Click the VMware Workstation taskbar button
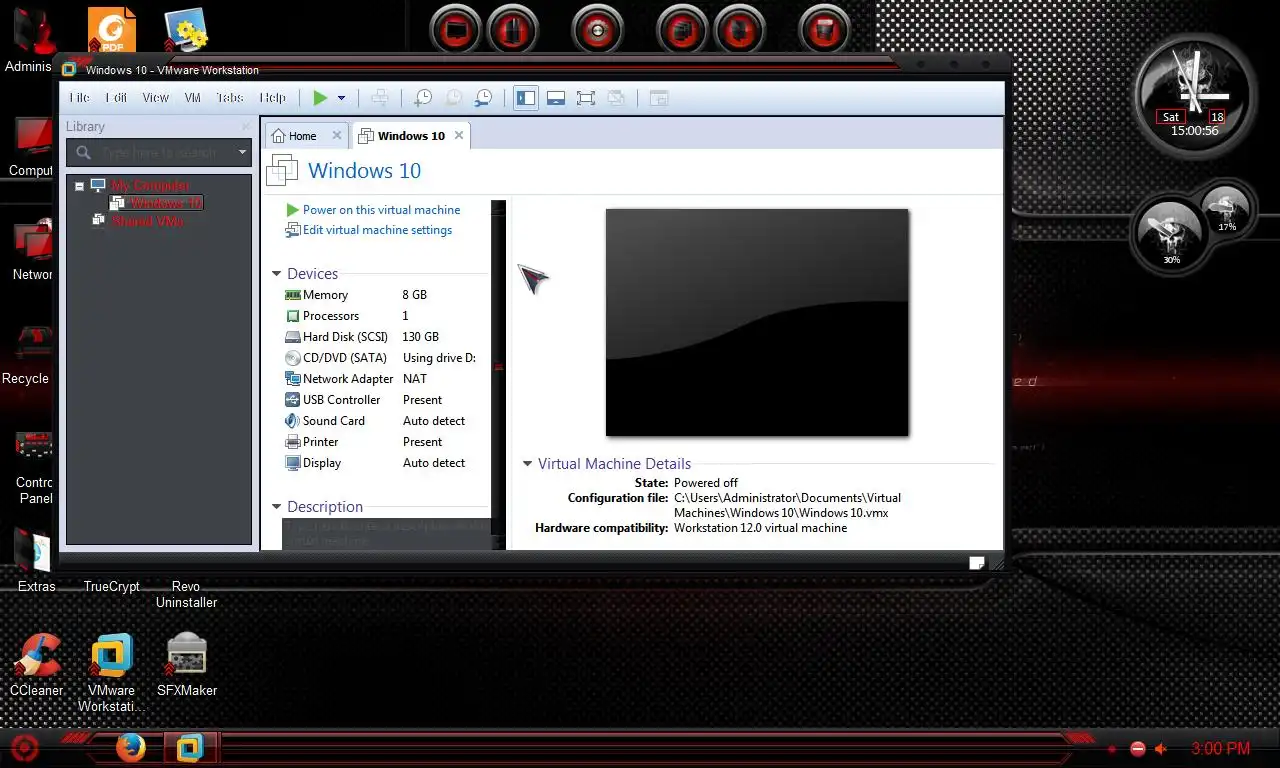The image size is (1280, 768). click(189, 748)
